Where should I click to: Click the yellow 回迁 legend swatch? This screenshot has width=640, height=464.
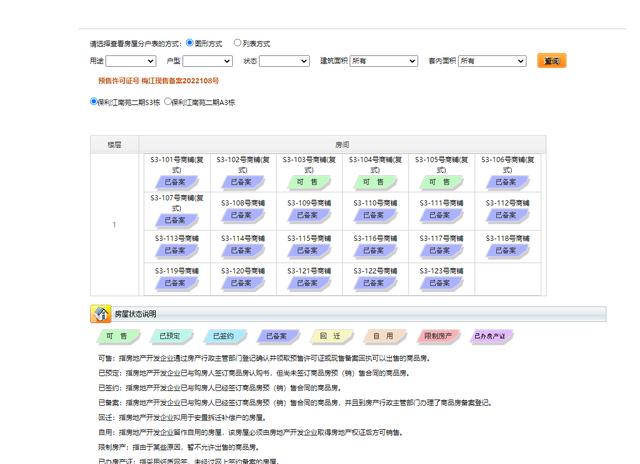pyautogui.click(x=331, y=336)
